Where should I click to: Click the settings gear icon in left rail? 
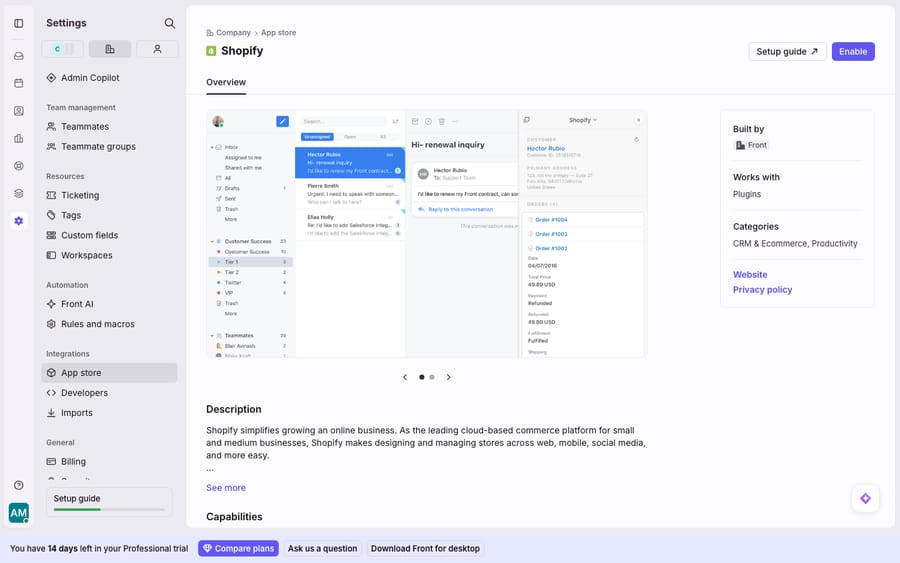point(19,221)
